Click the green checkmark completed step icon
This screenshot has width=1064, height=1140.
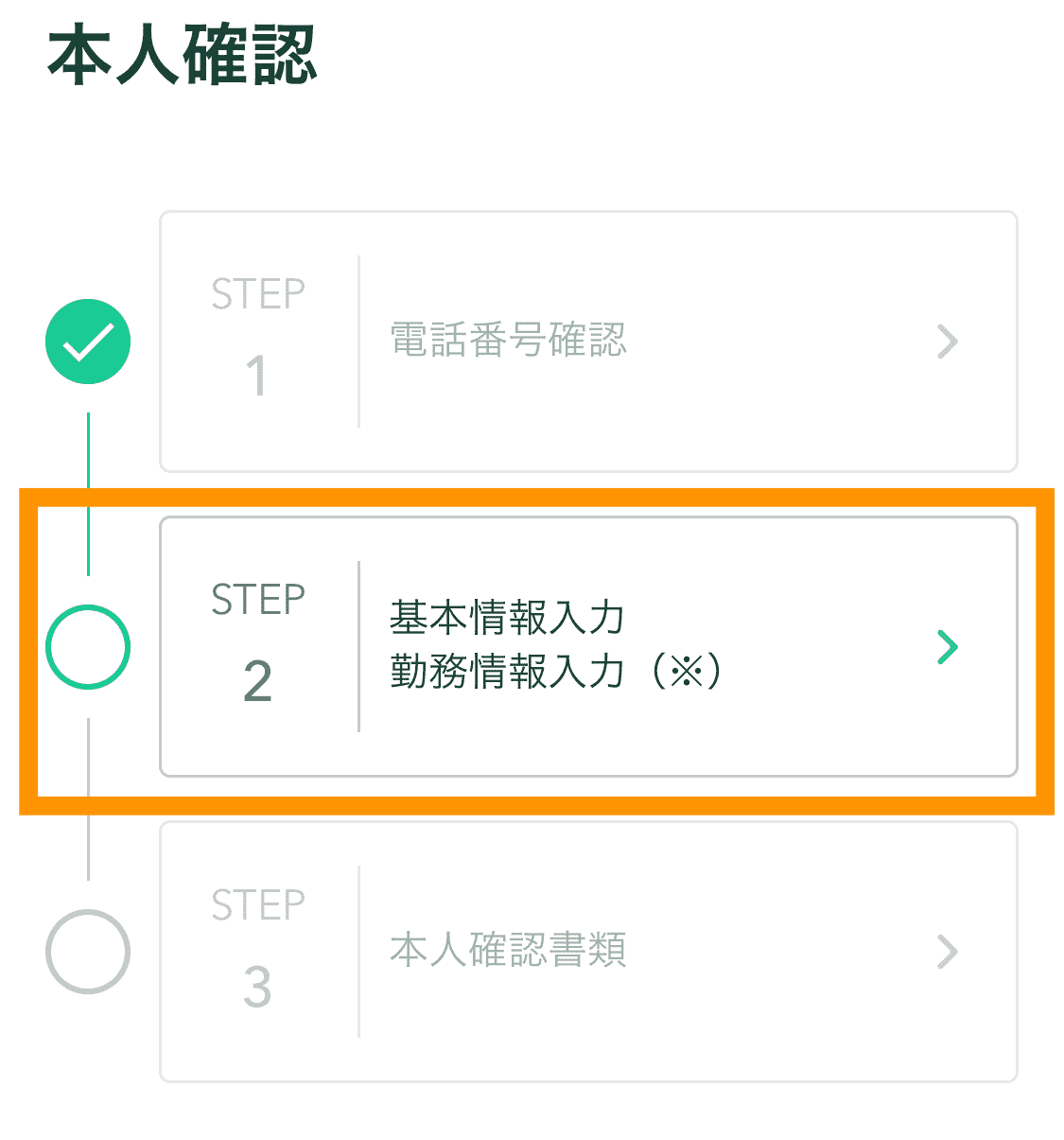click(88, 342)
